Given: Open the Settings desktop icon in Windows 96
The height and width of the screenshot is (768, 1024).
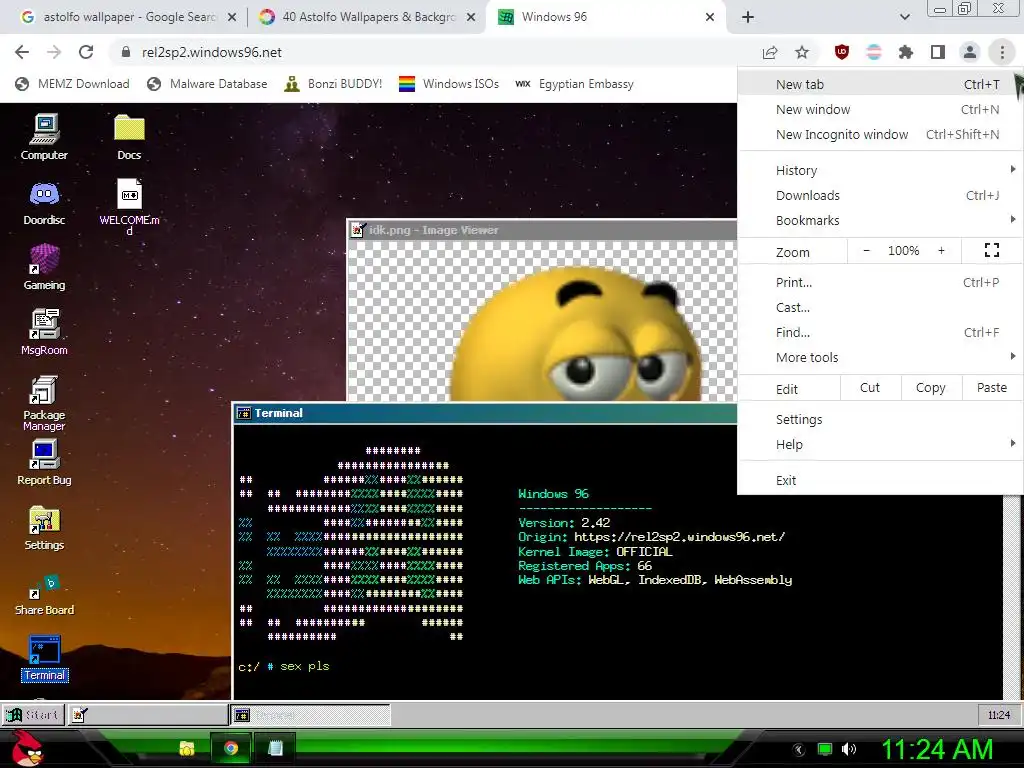Looking at the screenshot, I should 44,528.
